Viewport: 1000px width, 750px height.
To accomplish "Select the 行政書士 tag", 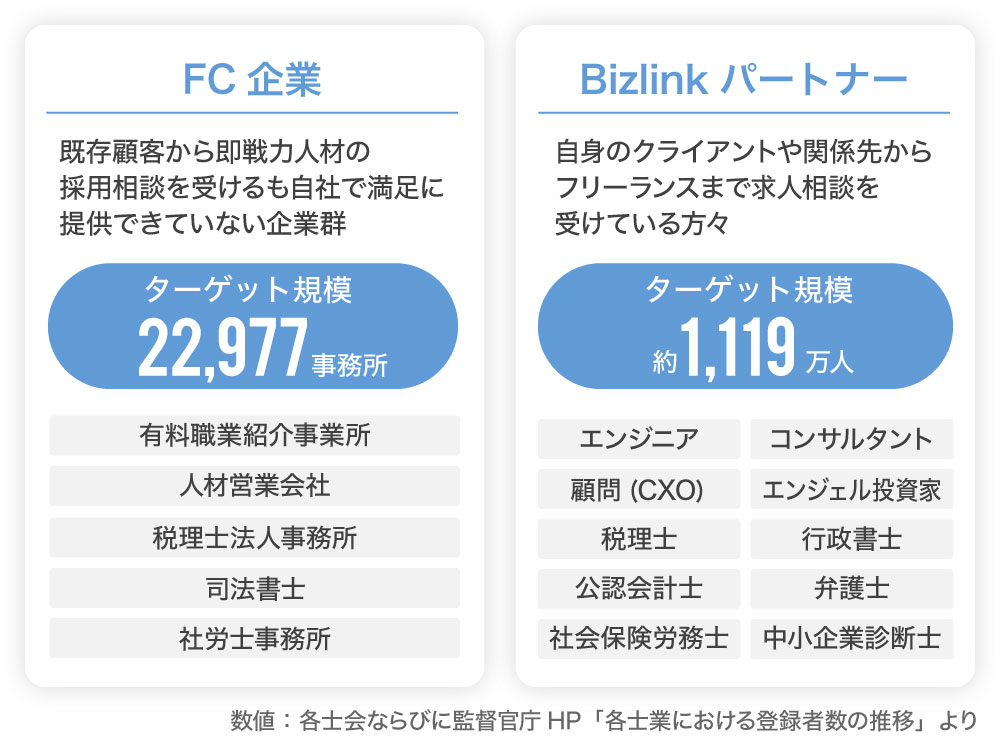I will click(x=851, y=540).
